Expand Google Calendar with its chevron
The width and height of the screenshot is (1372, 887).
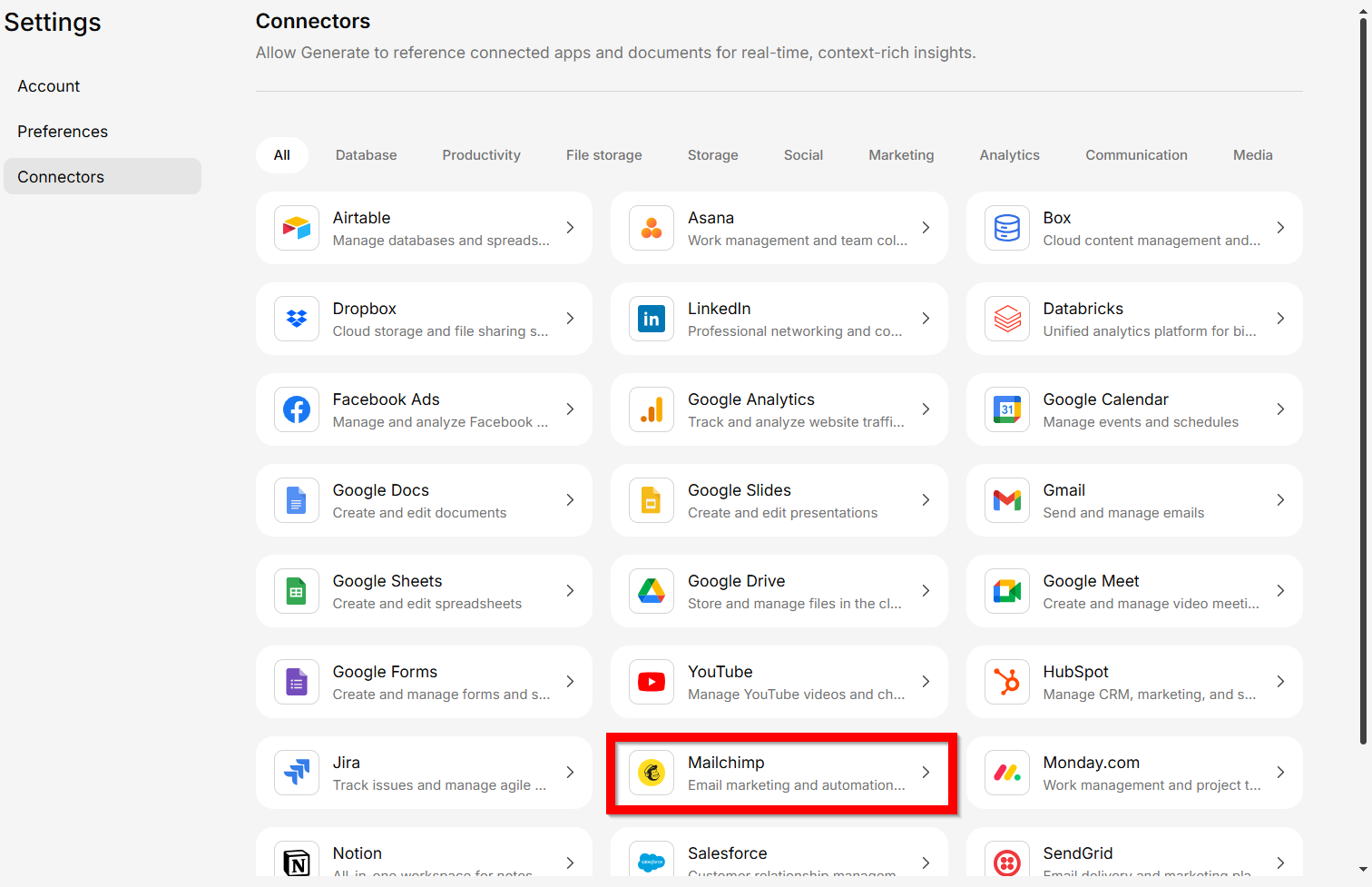point(1280,409)
